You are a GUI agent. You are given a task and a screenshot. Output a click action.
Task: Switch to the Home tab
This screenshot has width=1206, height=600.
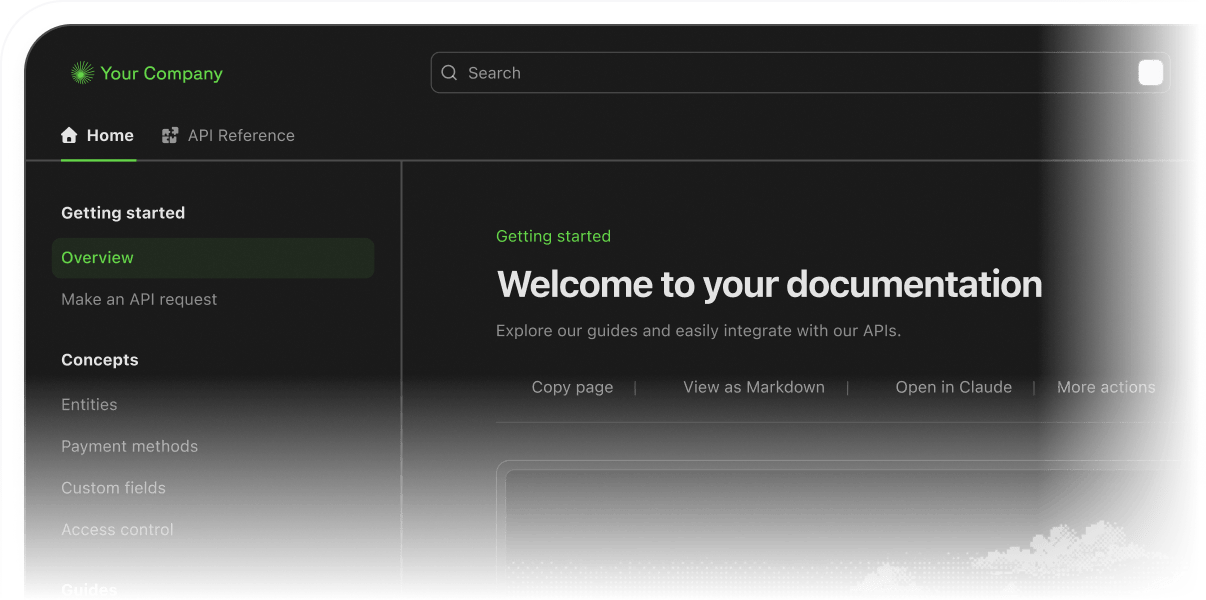coord(98,135)
